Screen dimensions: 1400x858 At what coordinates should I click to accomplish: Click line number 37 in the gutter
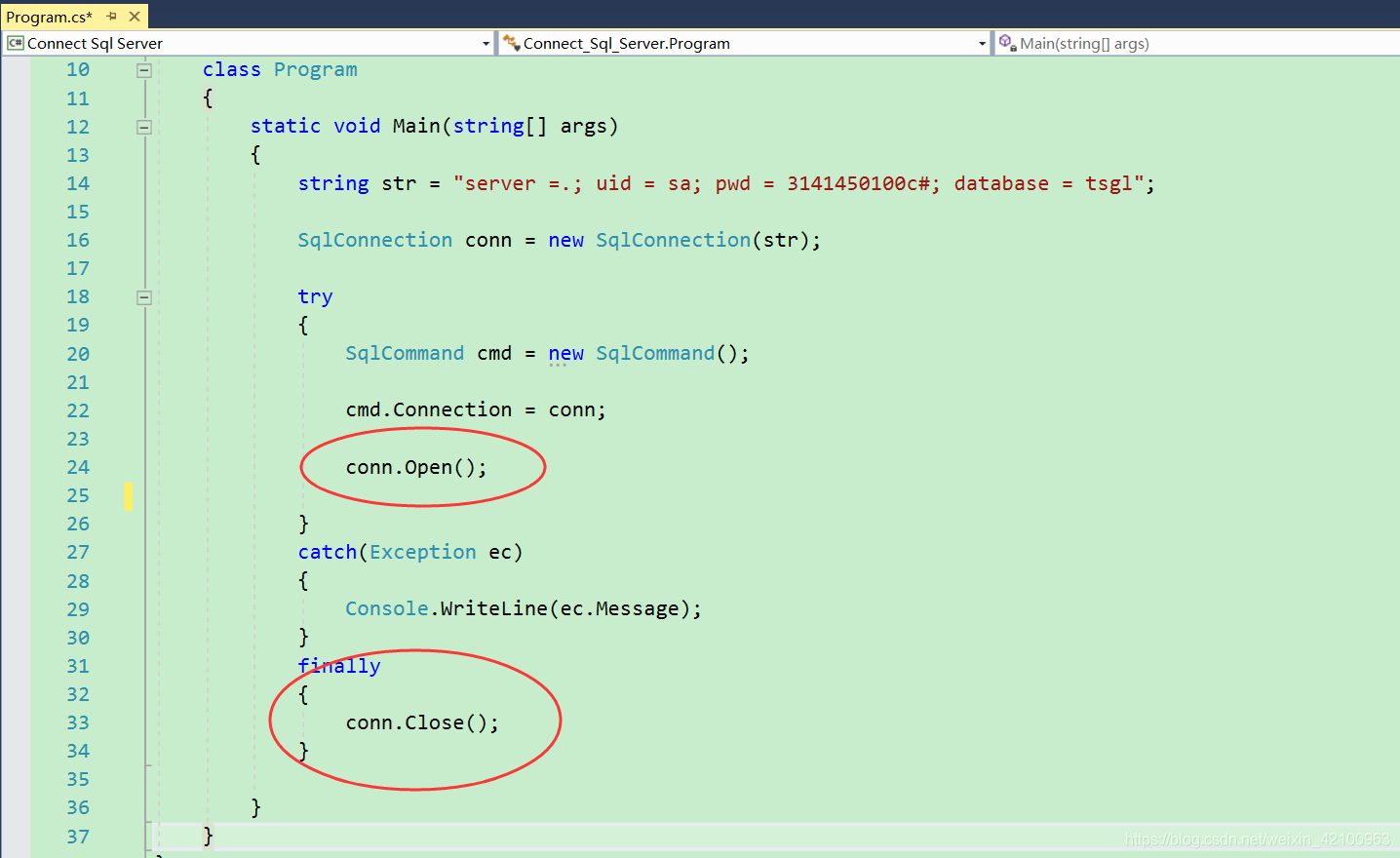pyautogui.click(x=78, y=837)
